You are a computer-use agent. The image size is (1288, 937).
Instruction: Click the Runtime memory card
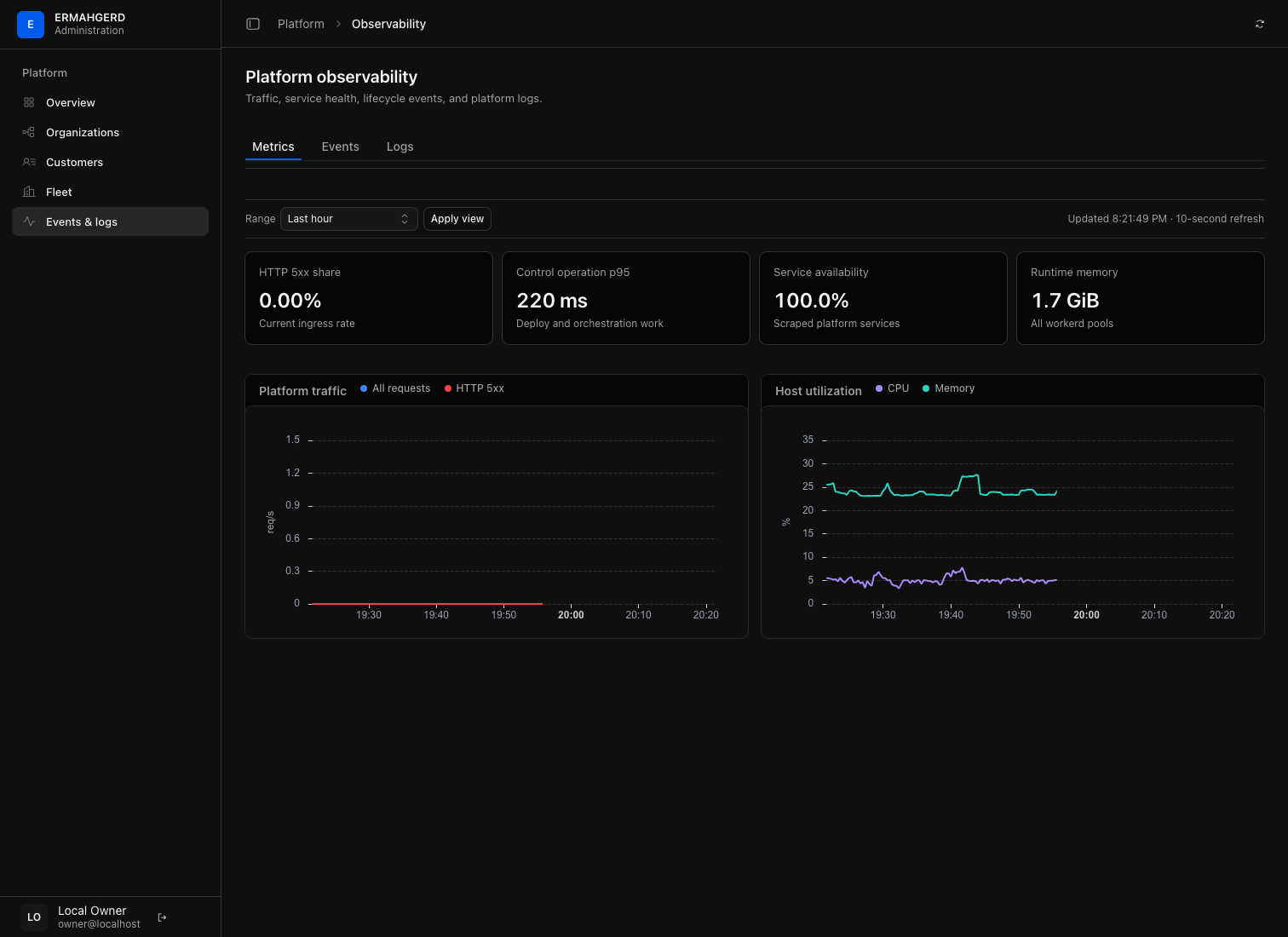(x=1141, y=298)
